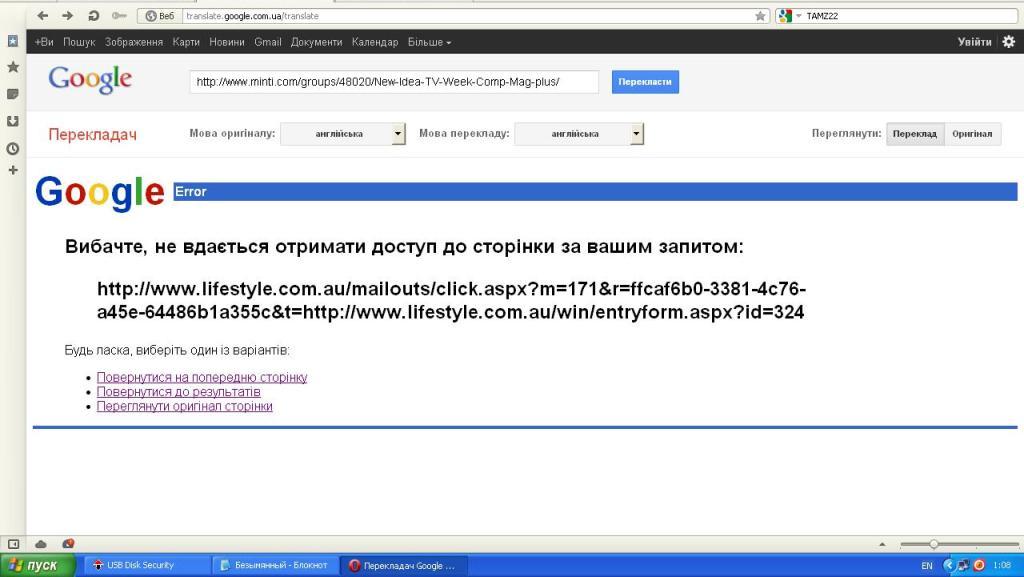Bookmark page with the address bar star
Viewport: 1024px width, 577px height.
(760, 16)
